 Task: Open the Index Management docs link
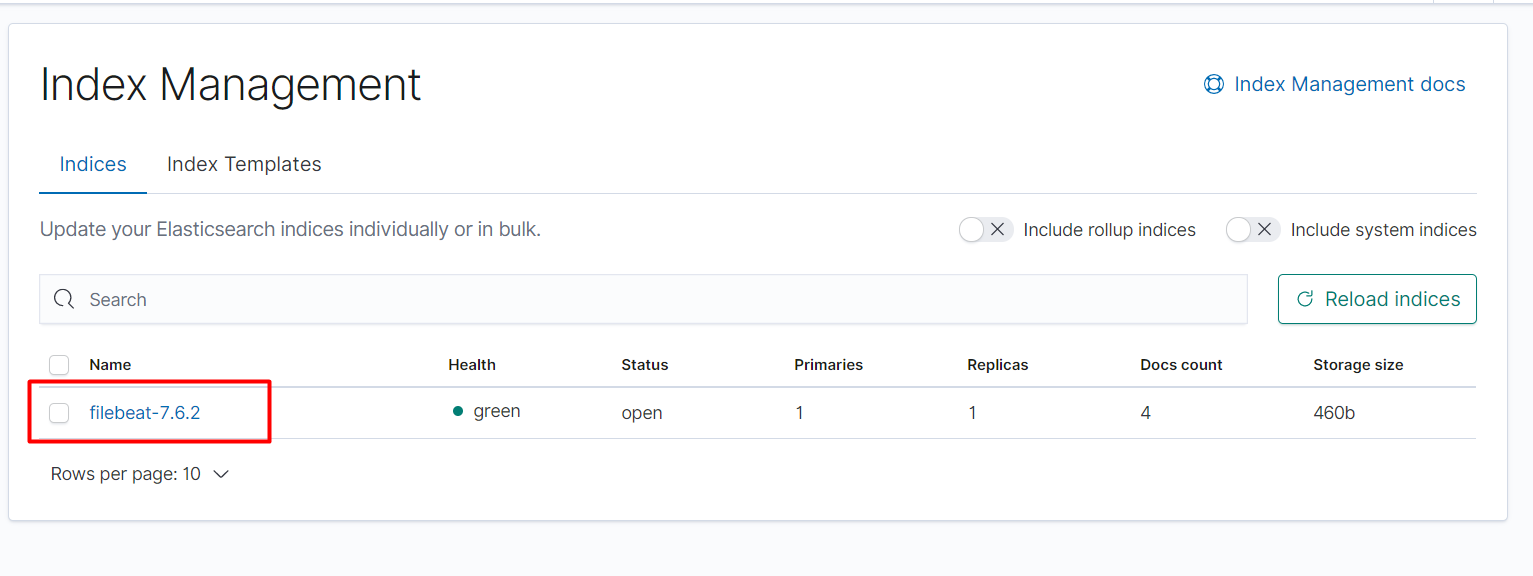click(x=1349, y=85)
